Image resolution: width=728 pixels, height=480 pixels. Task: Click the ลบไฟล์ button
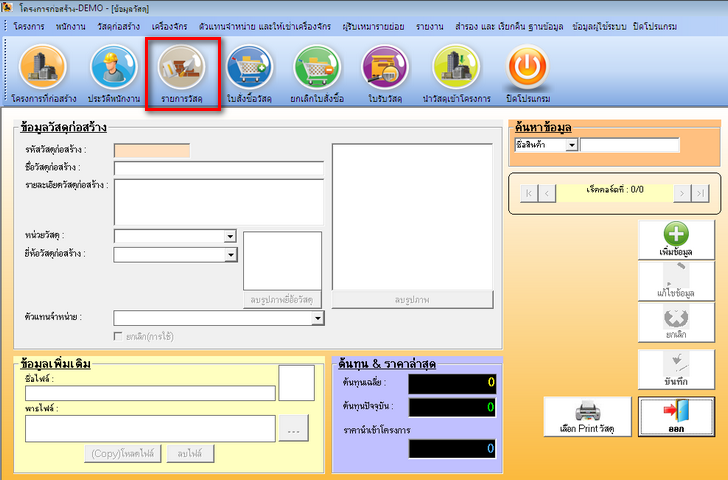tap(190, 454)
